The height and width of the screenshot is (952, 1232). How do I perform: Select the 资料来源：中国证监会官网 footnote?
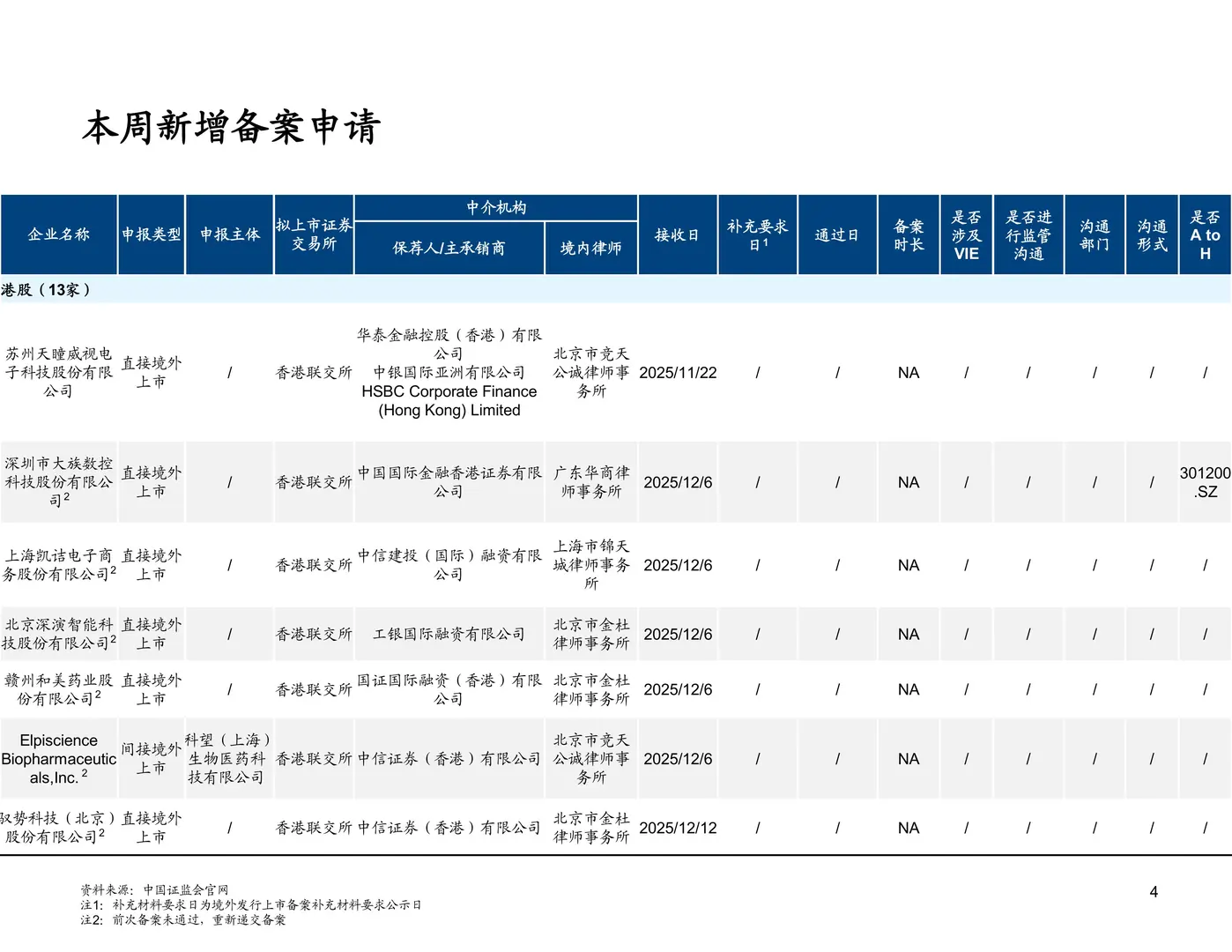(153, 890)
